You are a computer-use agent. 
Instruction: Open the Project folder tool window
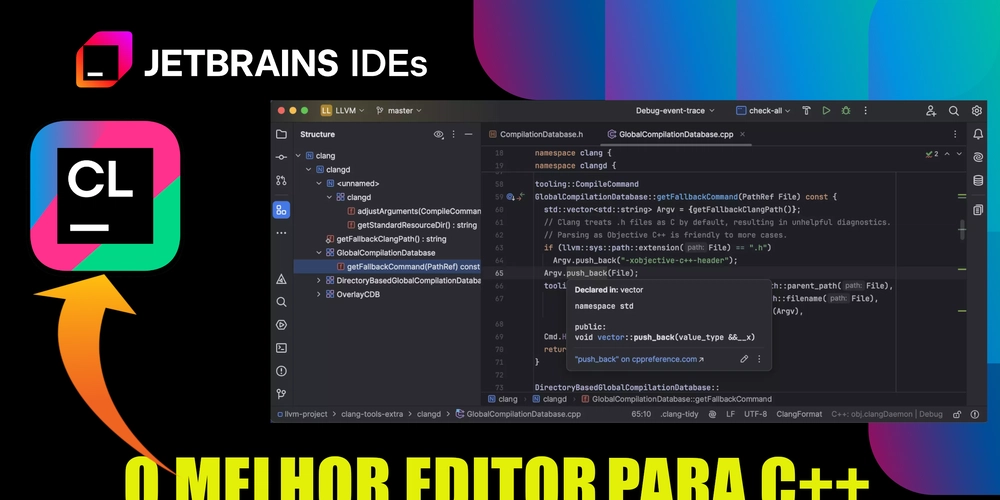pyautogui.click(x=281, y=134)
